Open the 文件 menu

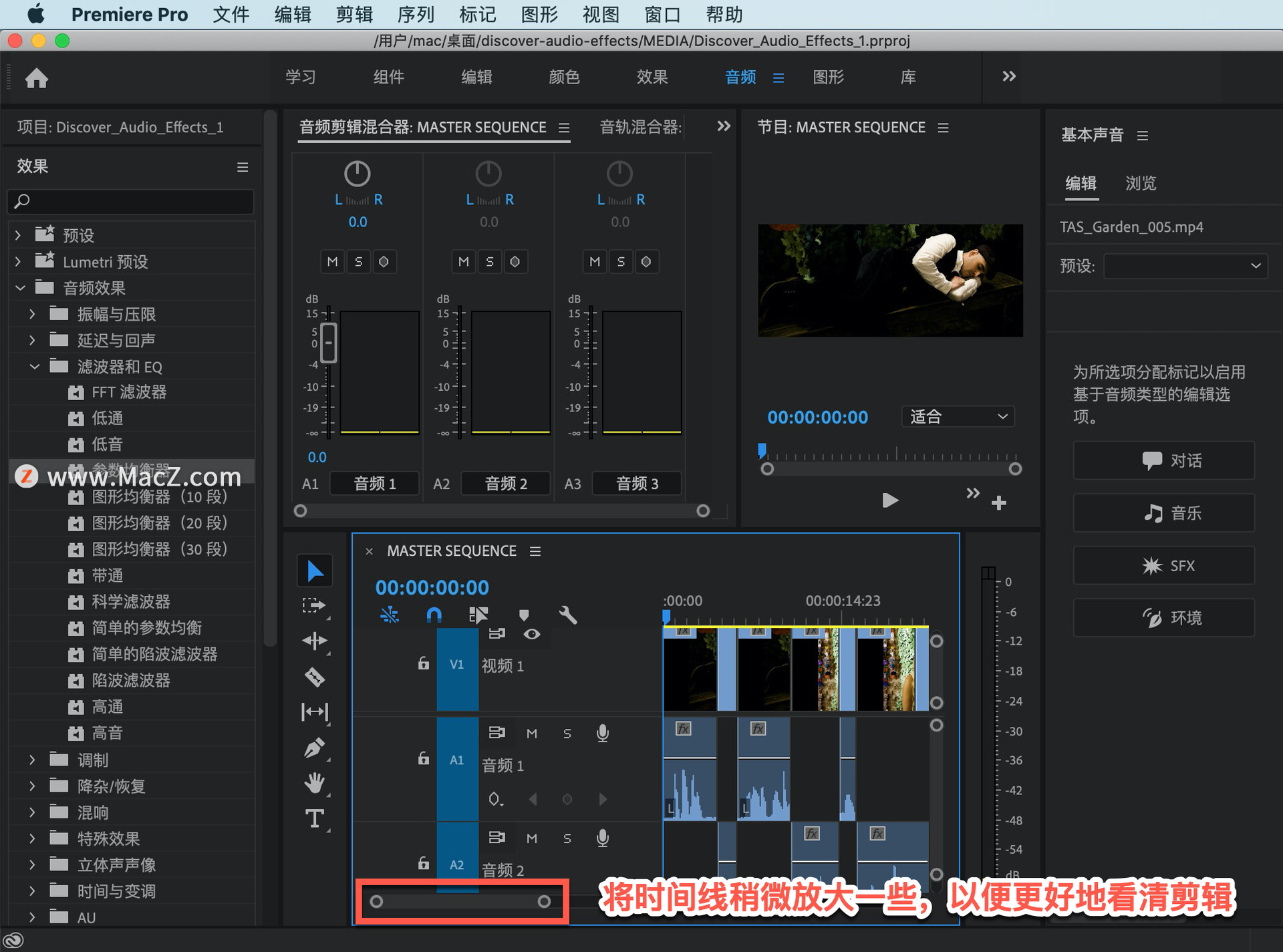tap(231, 14)
